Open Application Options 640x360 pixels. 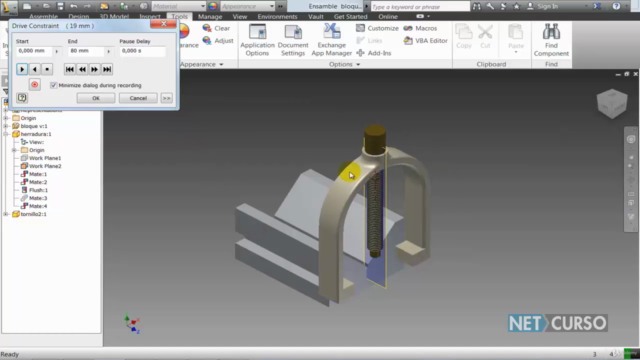pos(258,40)
